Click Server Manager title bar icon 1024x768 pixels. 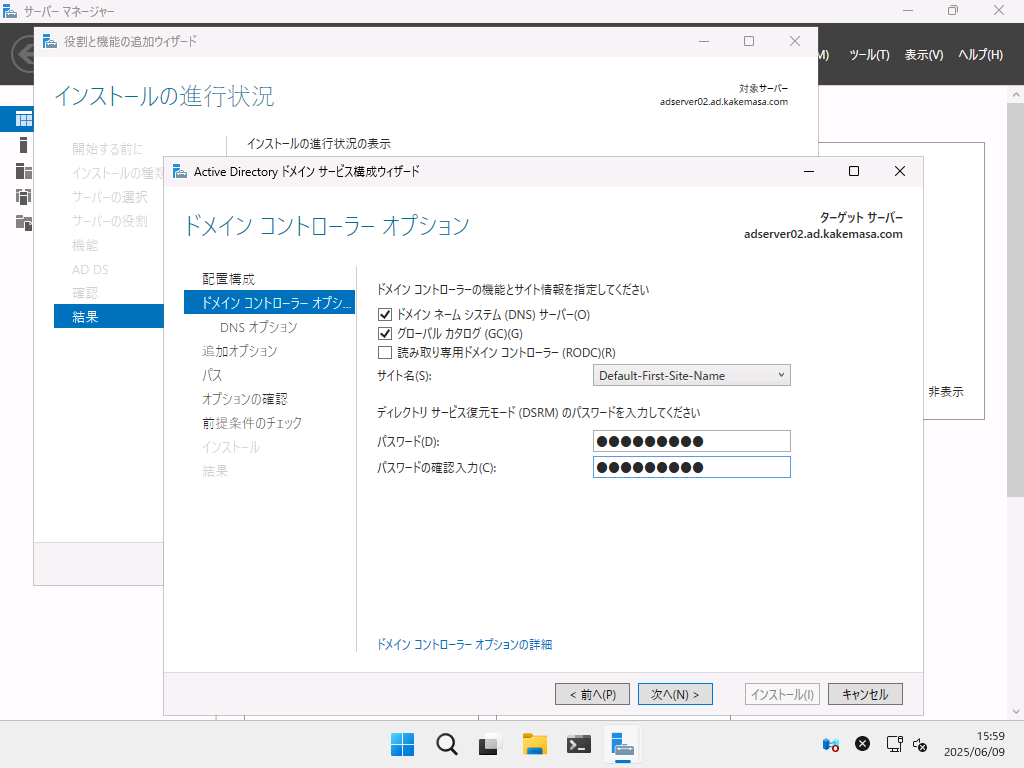pyautogui.click(x=10, y=11)
